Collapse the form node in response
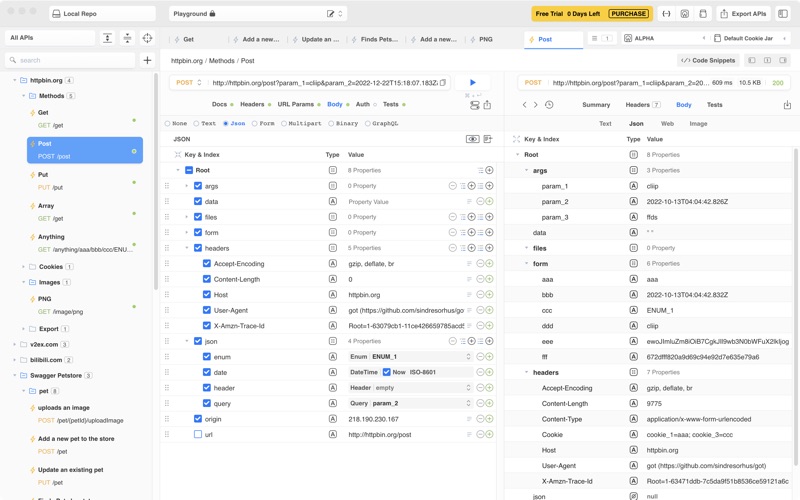 tap(527, 263)
